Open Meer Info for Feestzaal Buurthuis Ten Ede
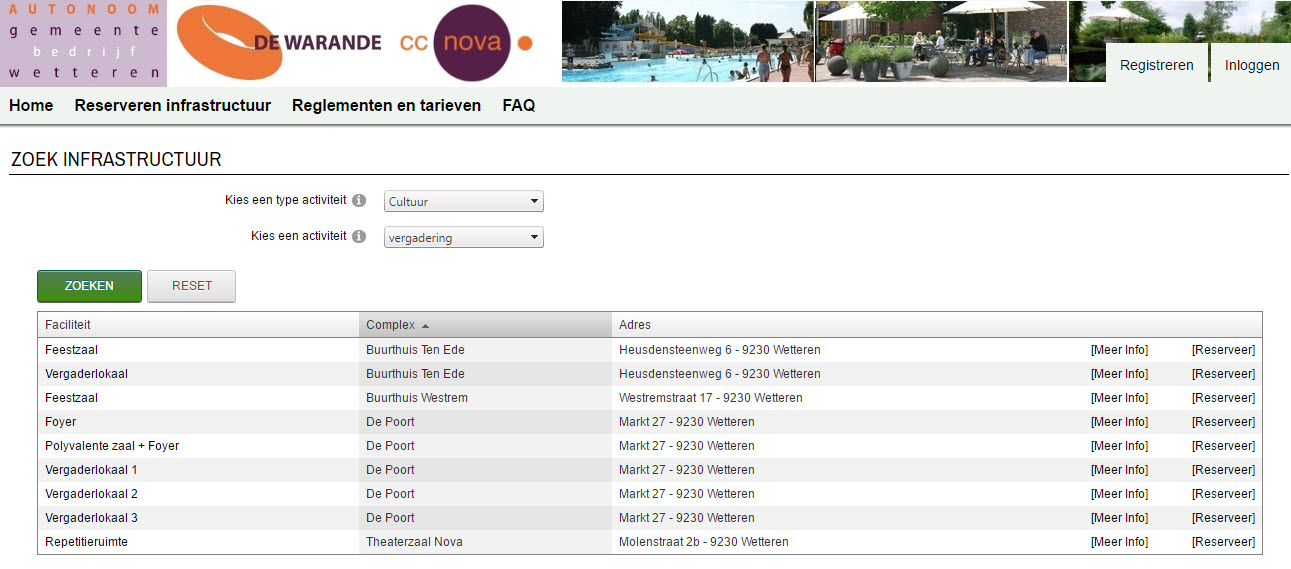Viewport: 1291px width, 569px height. tap(1119, 350)
